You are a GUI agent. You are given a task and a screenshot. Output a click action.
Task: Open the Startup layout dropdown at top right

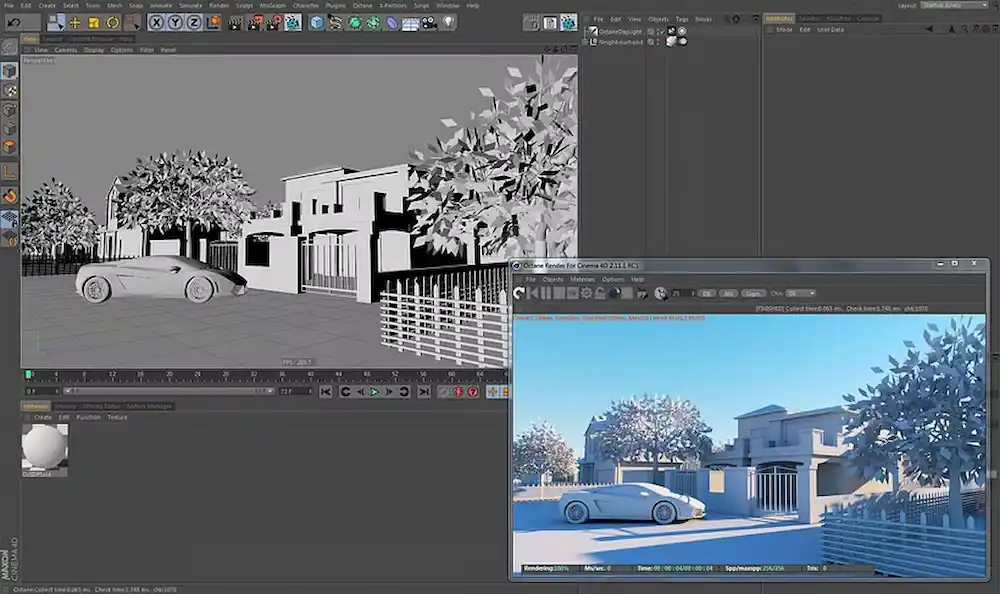952,5
